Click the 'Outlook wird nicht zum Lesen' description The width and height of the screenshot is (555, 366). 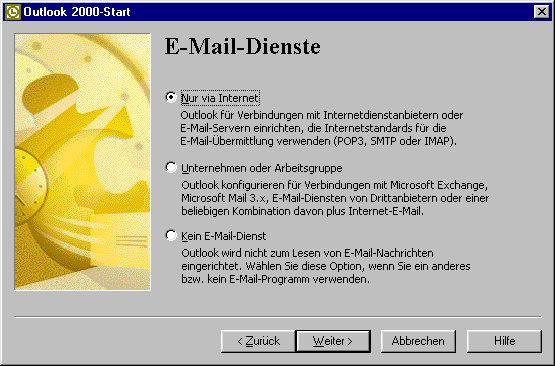click(326, 266)
